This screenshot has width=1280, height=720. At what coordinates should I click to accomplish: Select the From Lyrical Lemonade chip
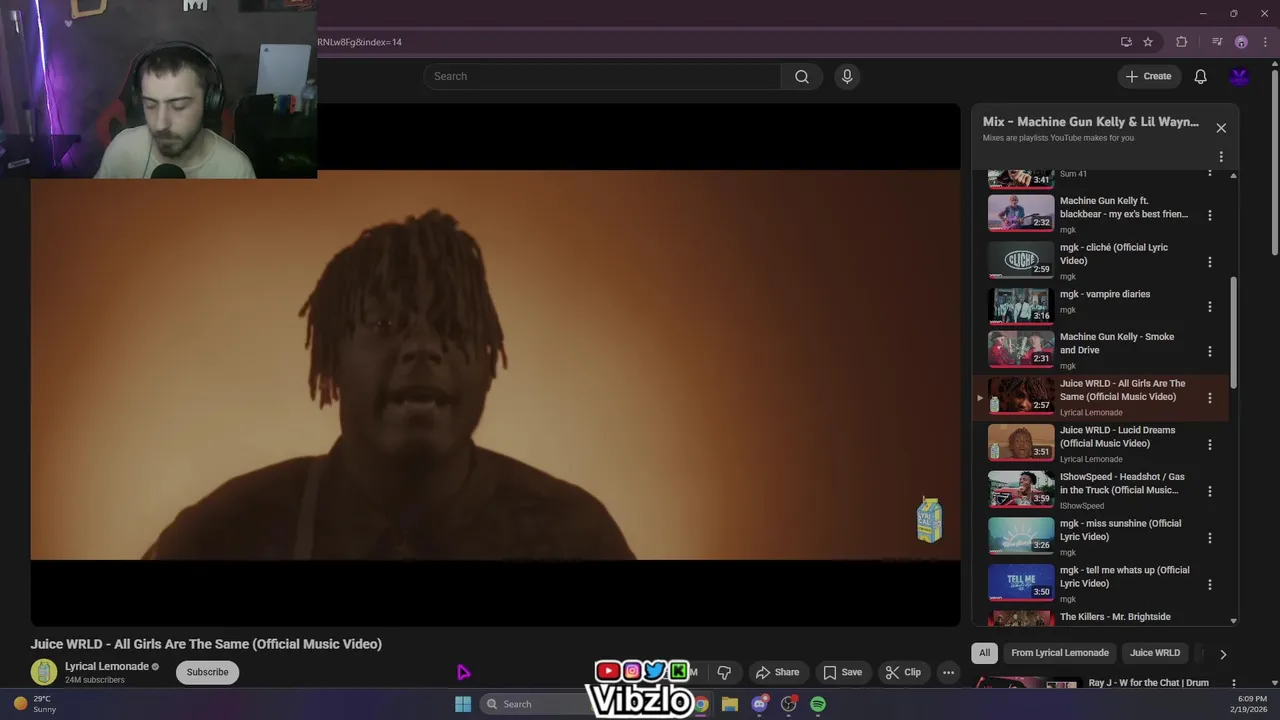(x=1060, y=653)
